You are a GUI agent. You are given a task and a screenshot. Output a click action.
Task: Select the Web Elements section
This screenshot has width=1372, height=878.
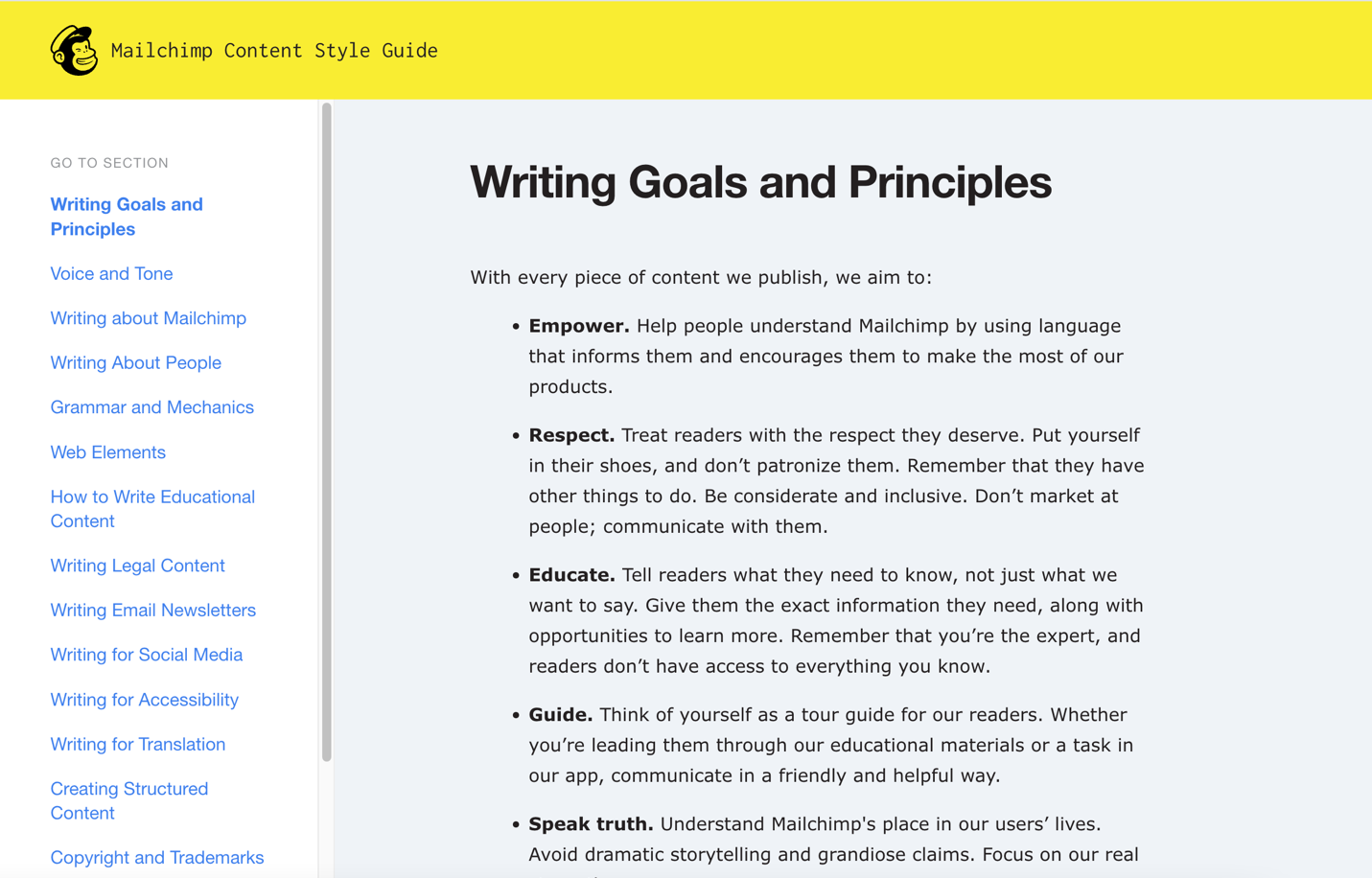coord(107,451)
